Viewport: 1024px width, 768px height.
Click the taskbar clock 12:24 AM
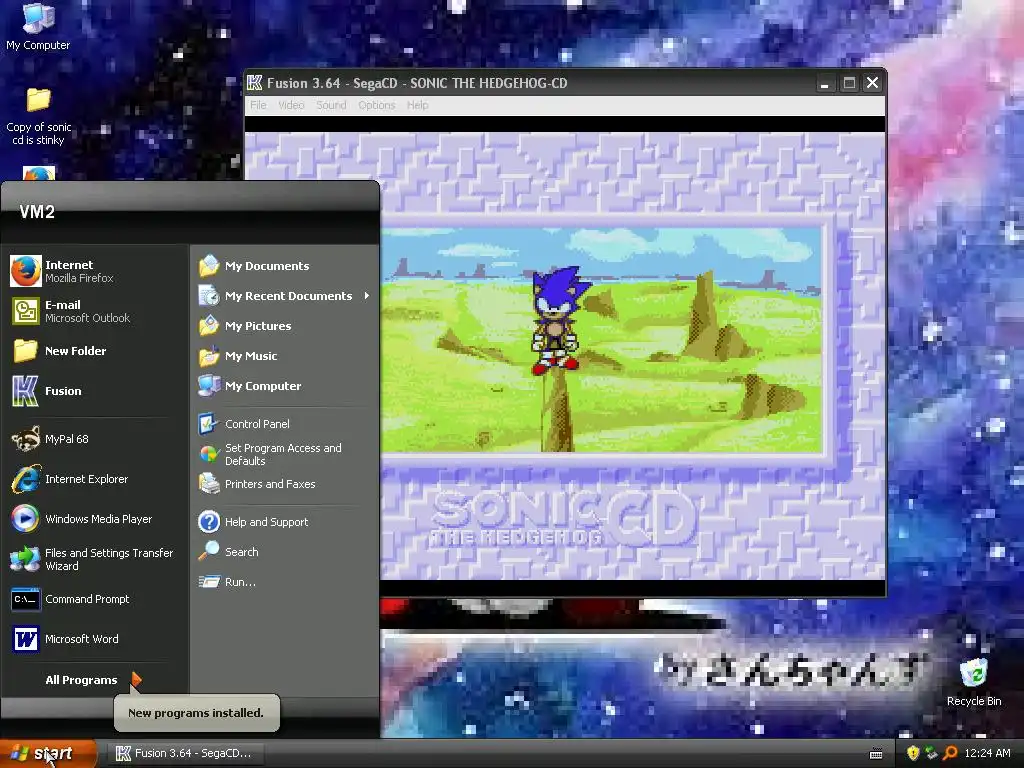(987, 753)
